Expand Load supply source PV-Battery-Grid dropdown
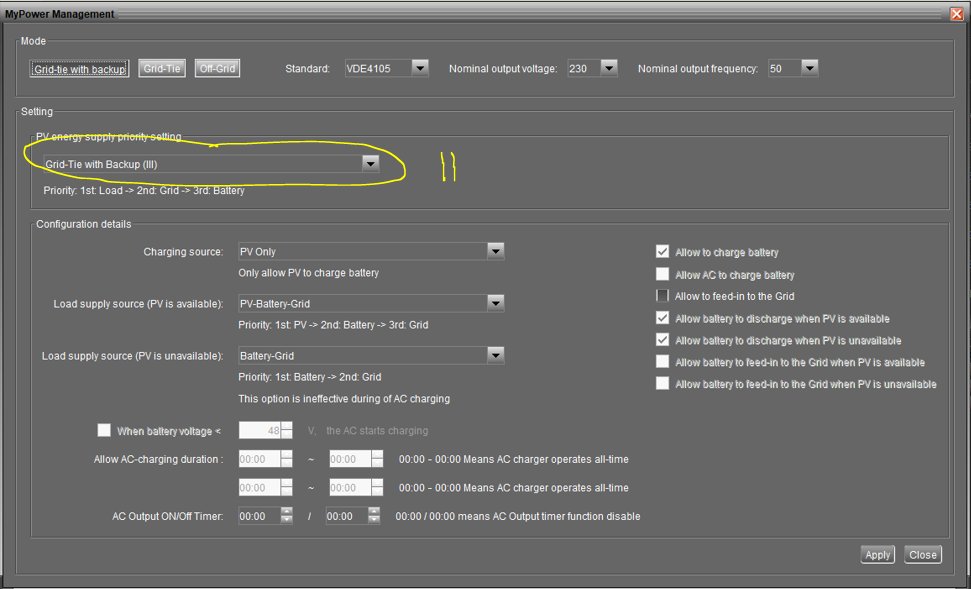Viewport: 971px width, 589px height. (495, 303)
